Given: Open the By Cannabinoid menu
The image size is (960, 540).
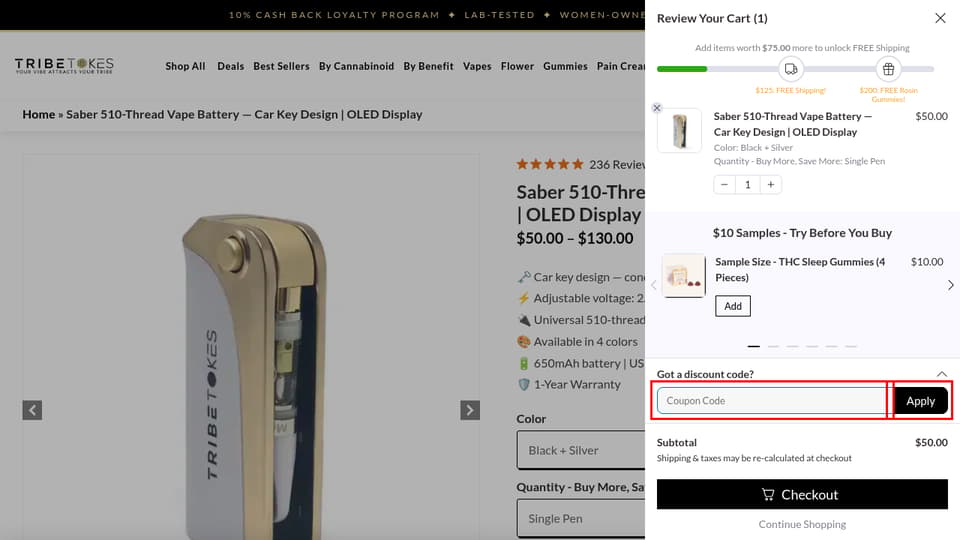Looking at the screenshot, I should (x=356, y=66).
